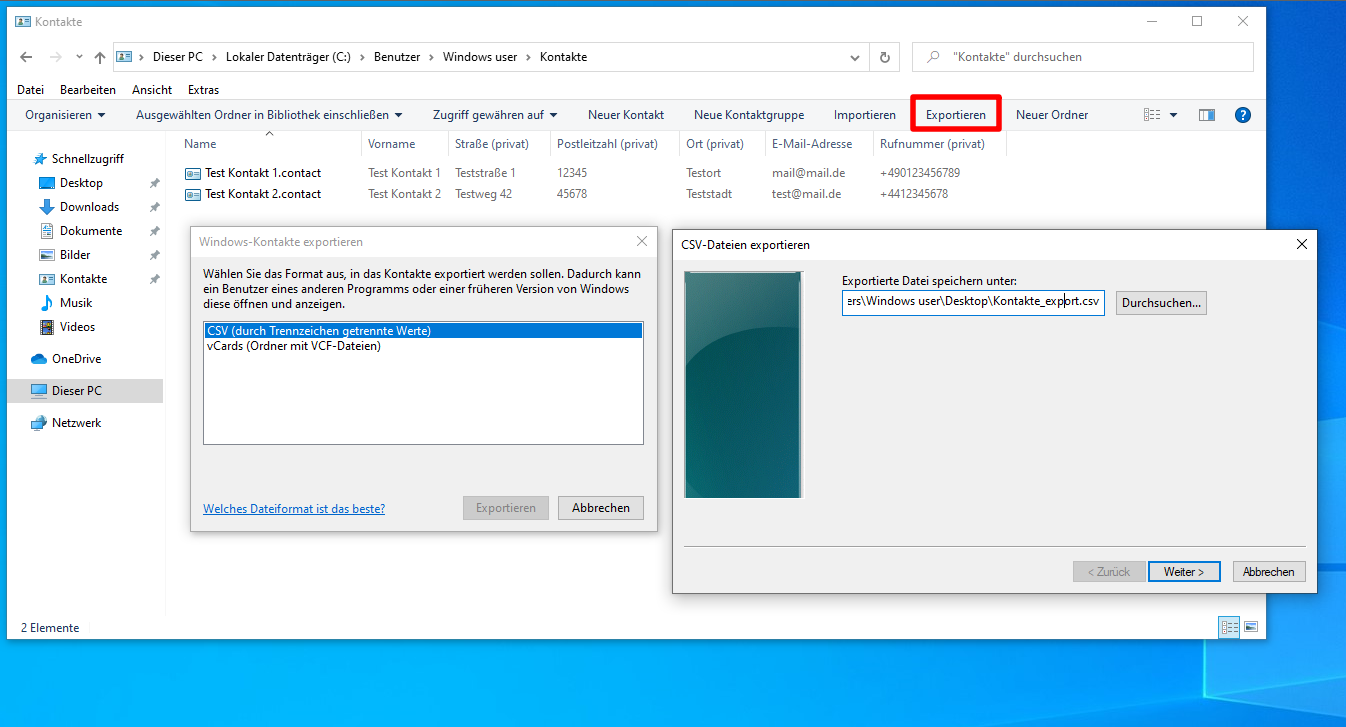Click the Durchsuchen... button
This screenshot has width=1346, height=727.
click(x=1162, y=302)
